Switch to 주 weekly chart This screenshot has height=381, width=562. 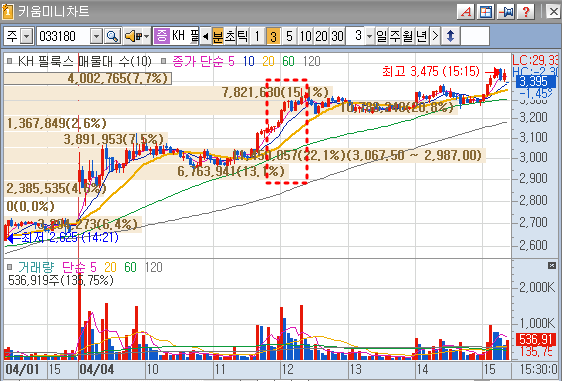(395, 36)
